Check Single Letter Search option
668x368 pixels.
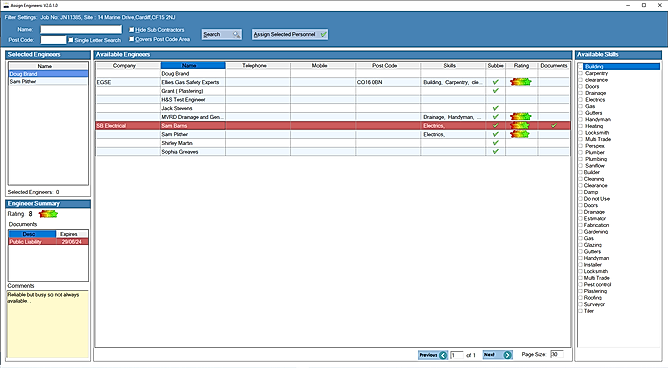71,40
